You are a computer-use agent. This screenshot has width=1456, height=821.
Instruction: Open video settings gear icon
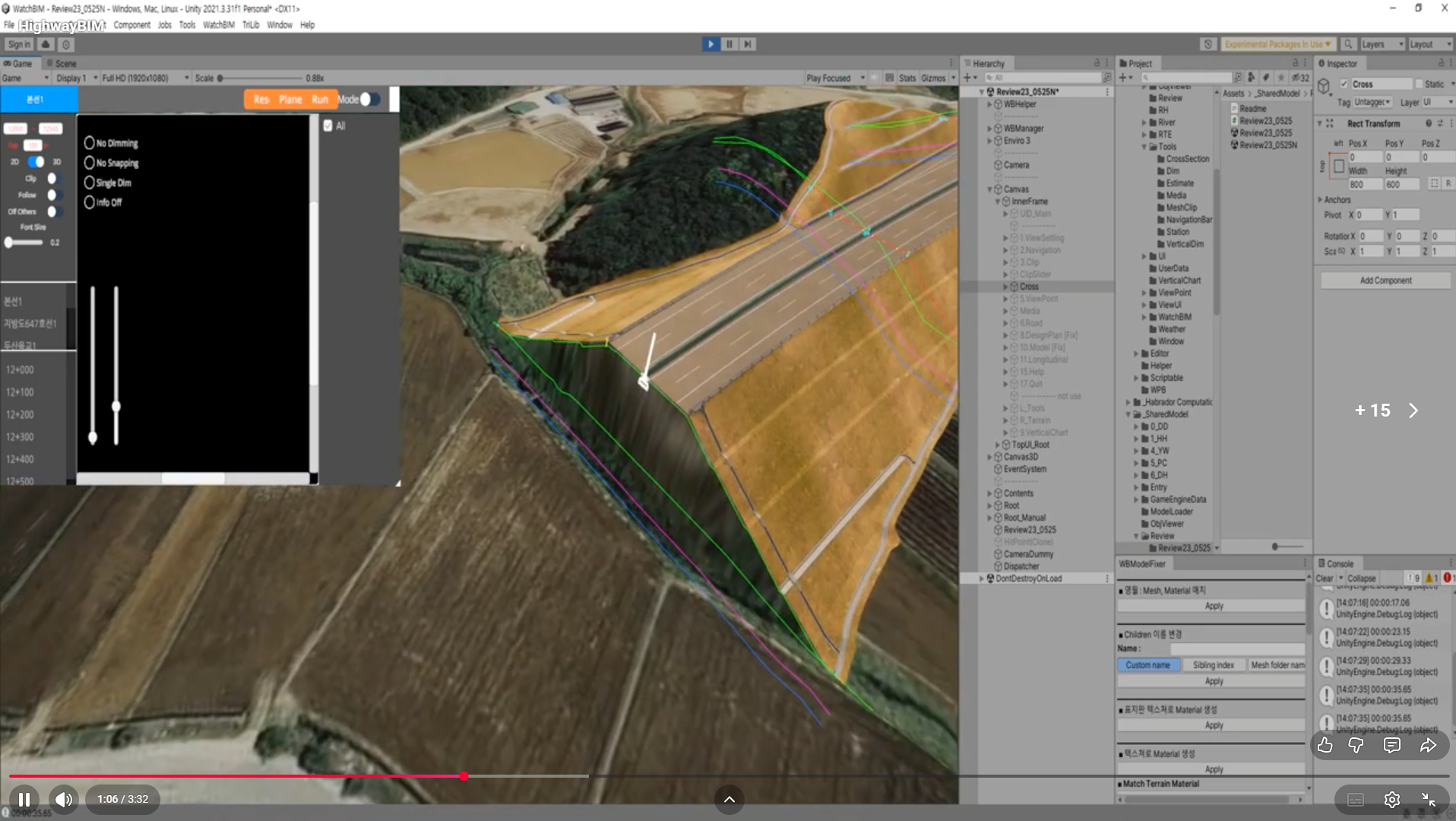pos(1391,800)
